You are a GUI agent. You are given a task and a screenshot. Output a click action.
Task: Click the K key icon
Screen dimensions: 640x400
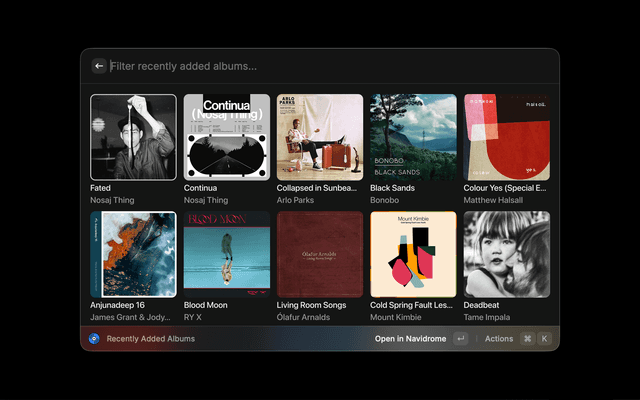[545, 339]
